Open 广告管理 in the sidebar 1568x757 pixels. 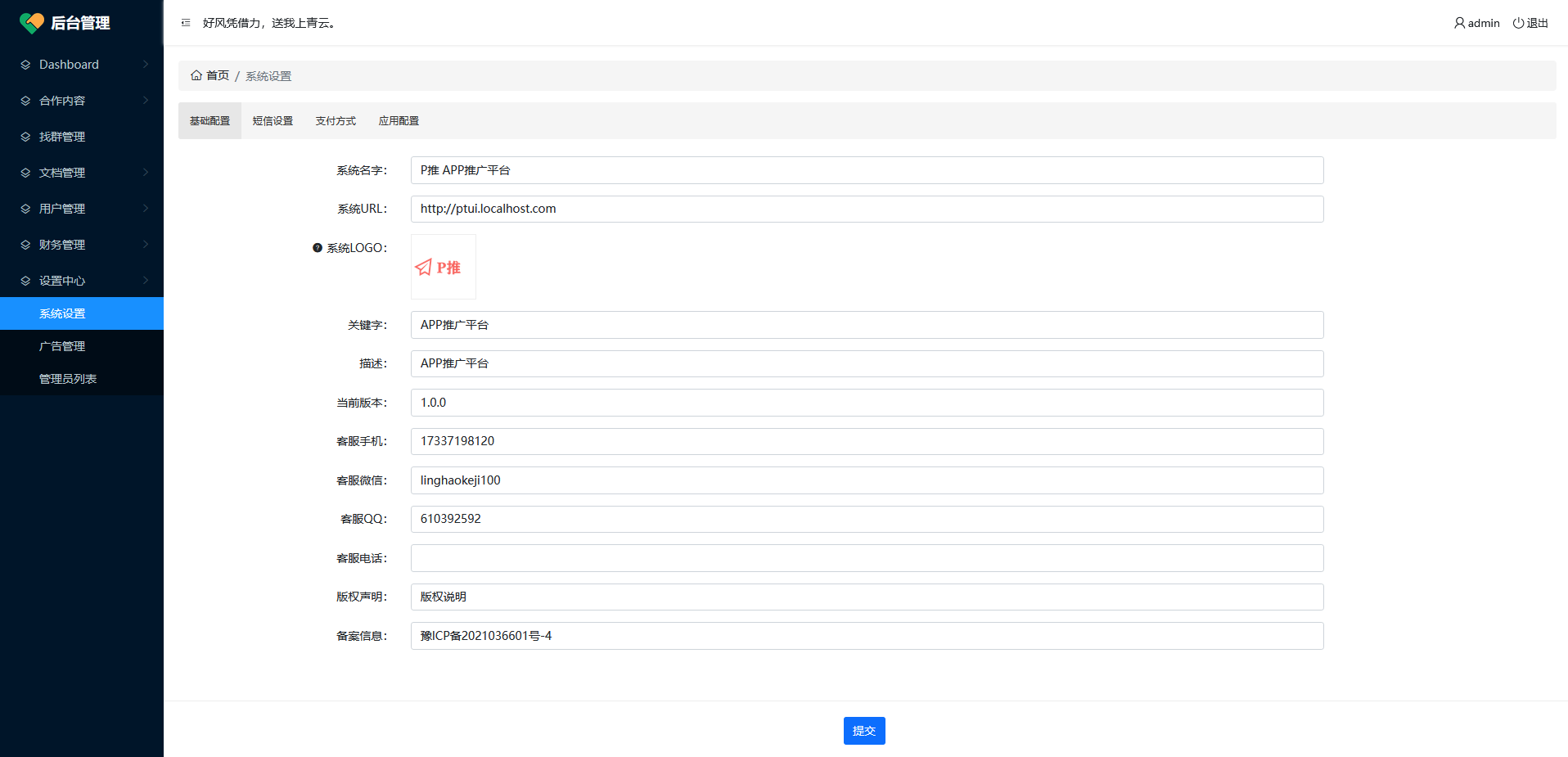[62, 346]
